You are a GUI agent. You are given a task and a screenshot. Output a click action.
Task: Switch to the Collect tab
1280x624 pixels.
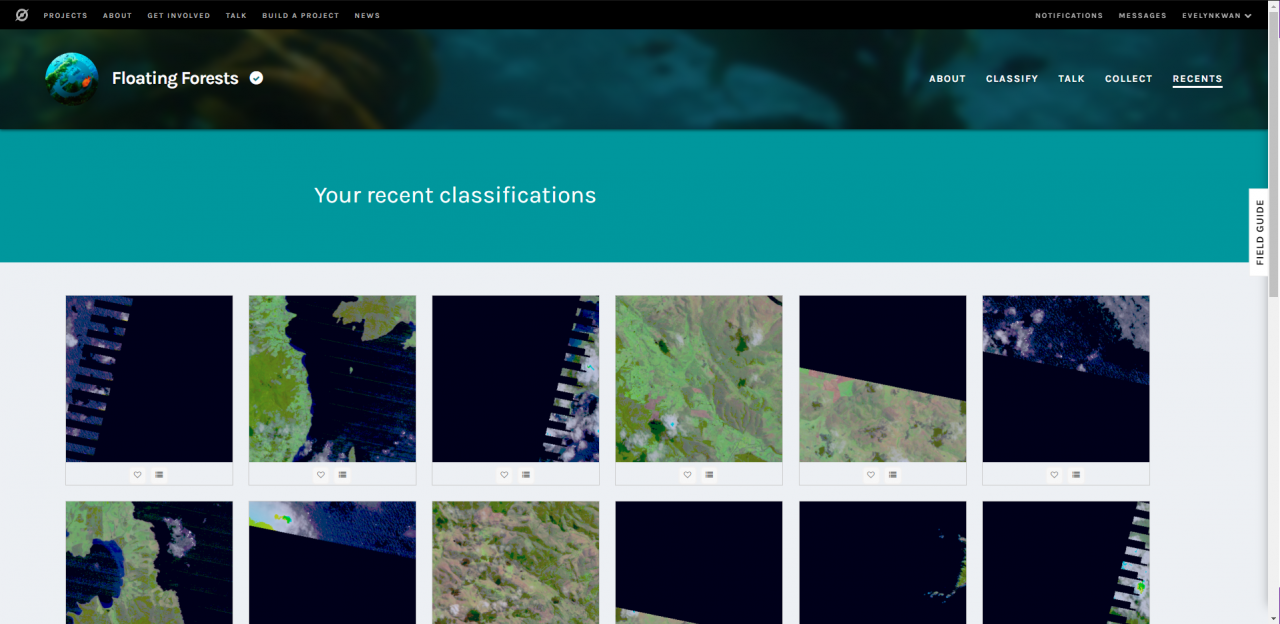tap(1129, 79)
